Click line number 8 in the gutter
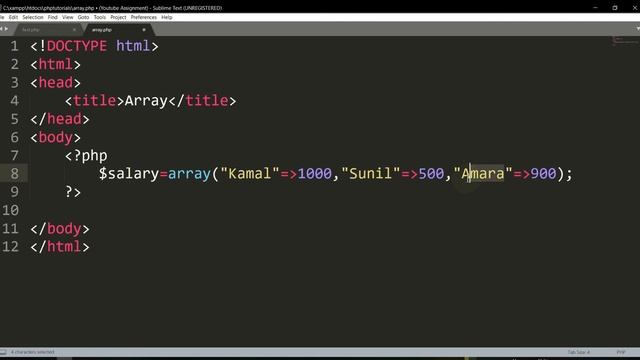 coord(15,174)
